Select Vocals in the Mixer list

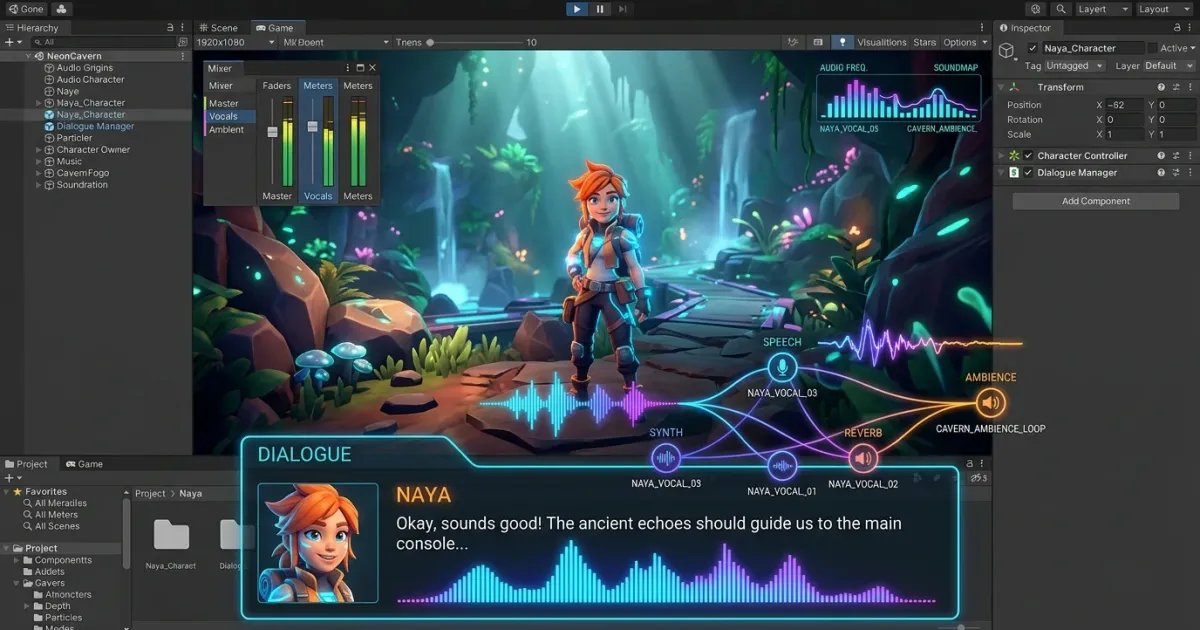coord(230,116)
